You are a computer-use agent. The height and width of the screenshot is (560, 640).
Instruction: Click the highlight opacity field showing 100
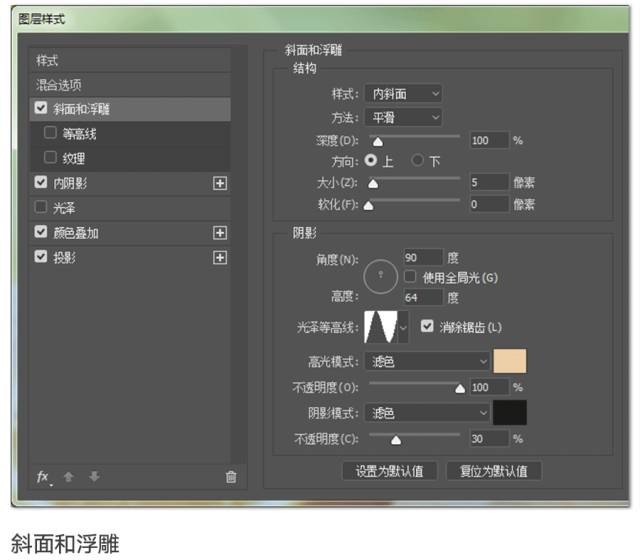click(x=489, y=387)
